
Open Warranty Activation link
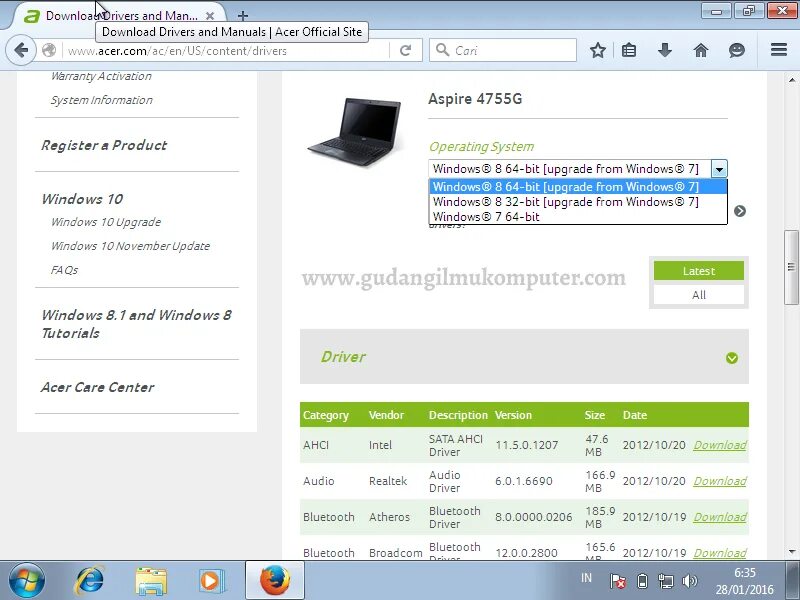click(101, 76)
